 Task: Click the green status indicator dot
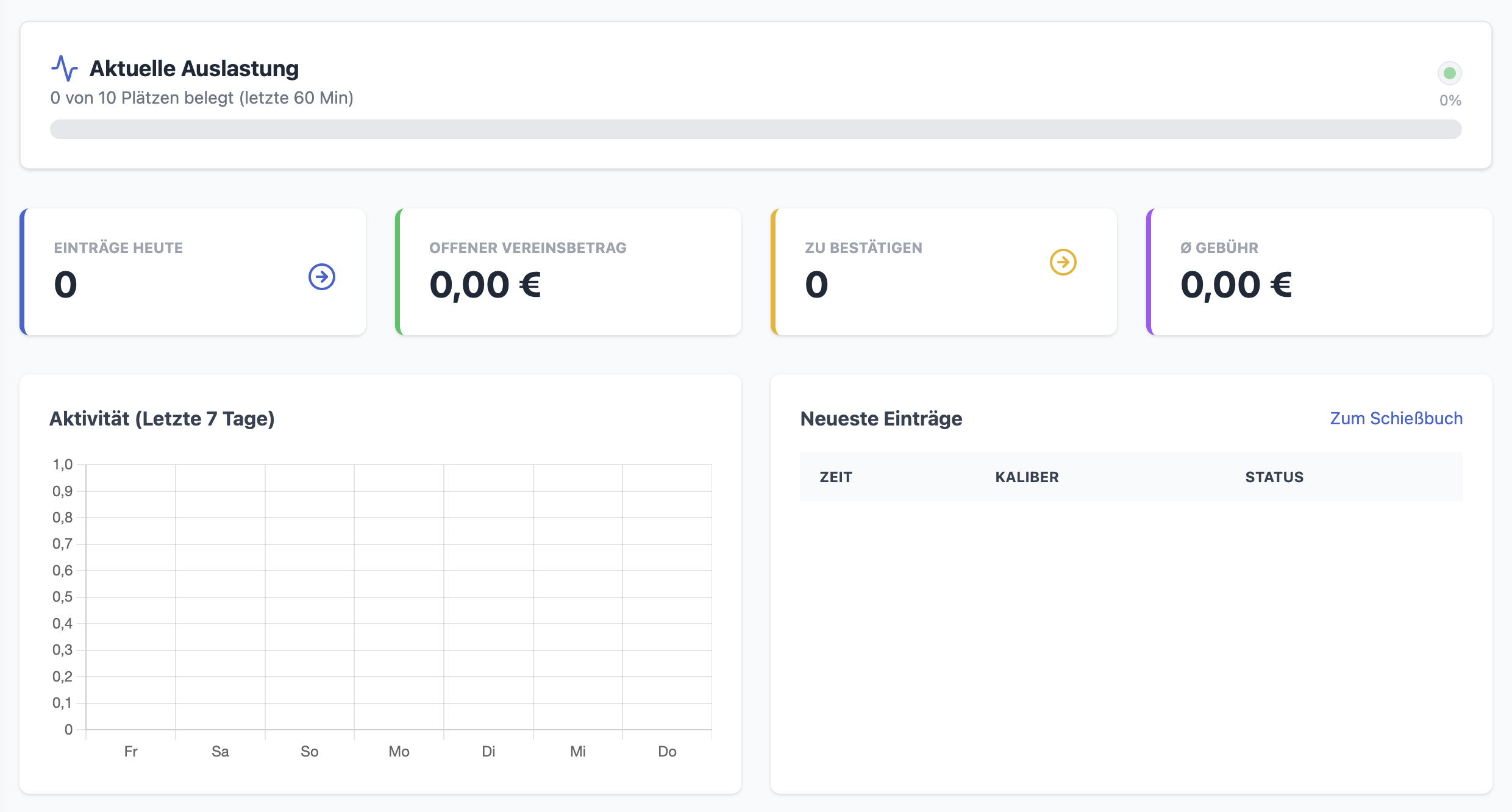point(1450,73)
